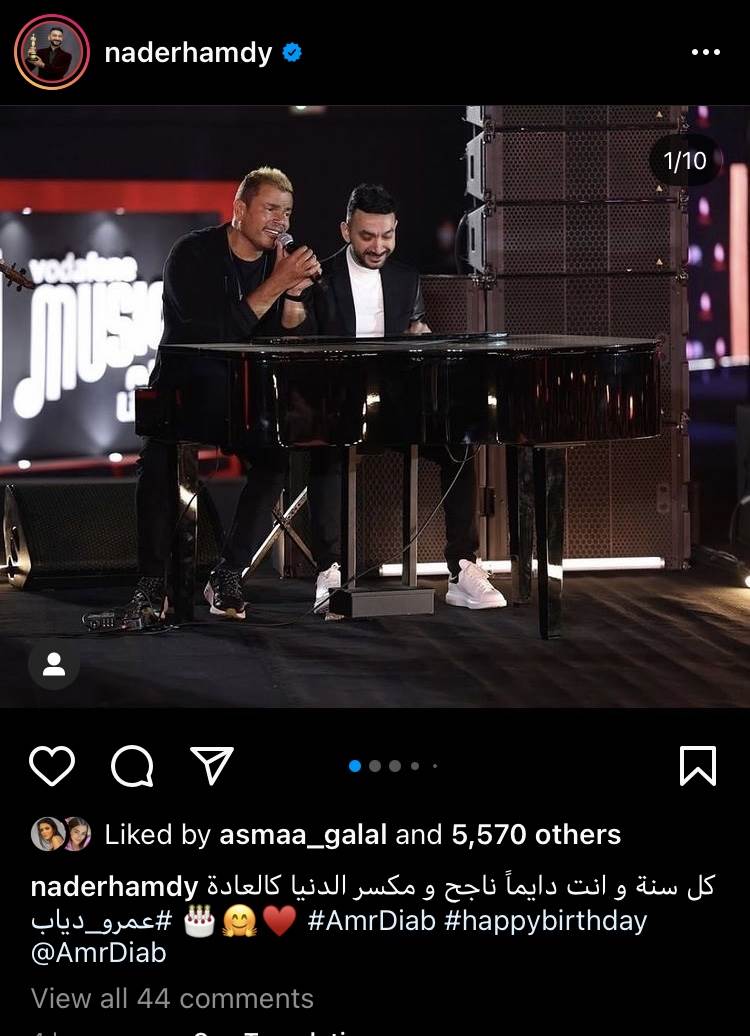The image size is (750, 1036).
Task: Save post with the bookmark icon
Action: pos(698,766)
